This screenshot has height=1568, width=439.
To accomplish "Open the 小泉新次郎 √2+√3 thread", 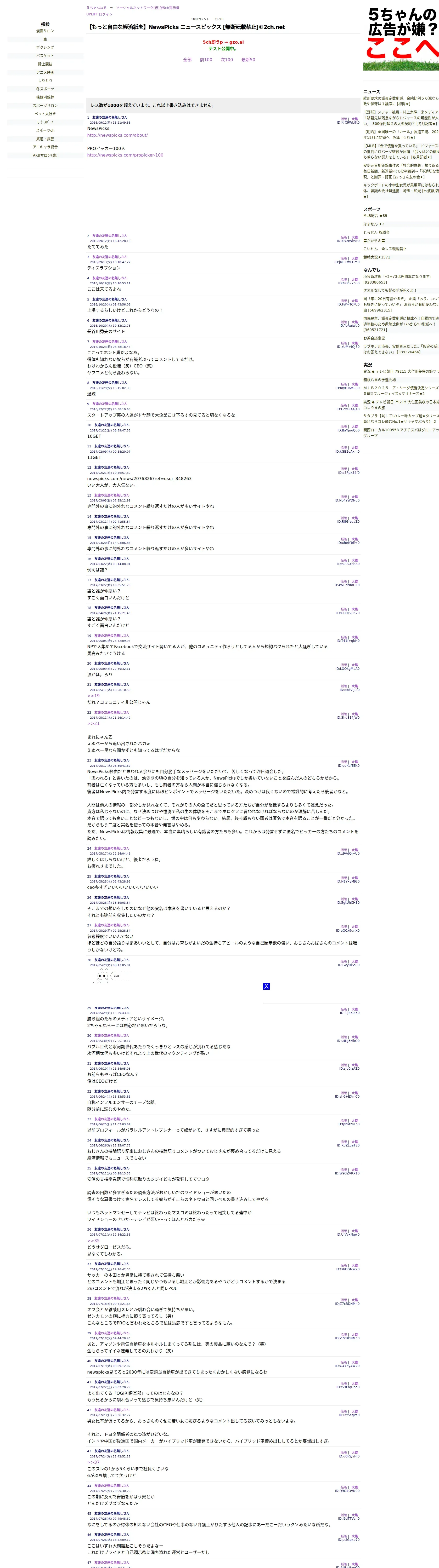I will pyautogui.click(x=398, y=279).
